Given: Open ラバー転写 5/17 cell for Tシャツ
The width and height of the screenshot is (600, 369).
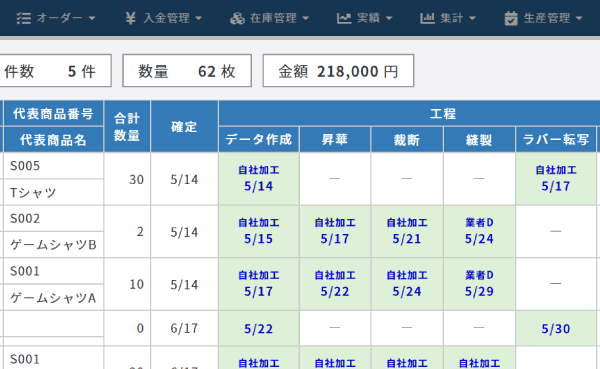Looking at the screenshot, I should pos(556,179).
